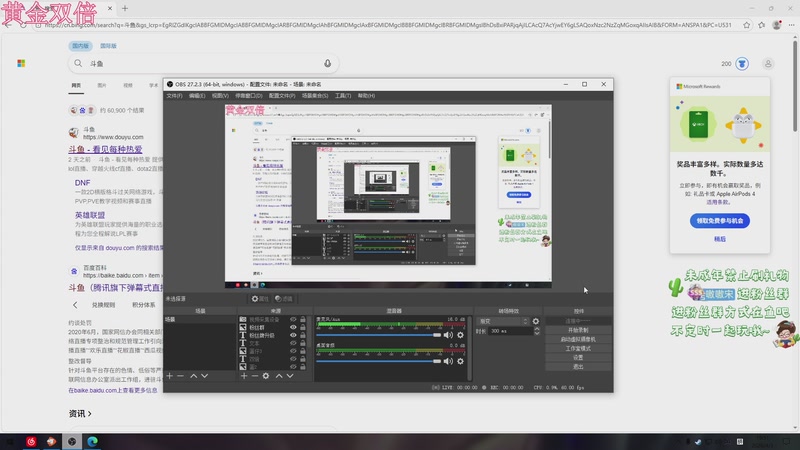
Task: Move source up in sources toolbar
Action: pyautogui.click(x=279, y=376)
